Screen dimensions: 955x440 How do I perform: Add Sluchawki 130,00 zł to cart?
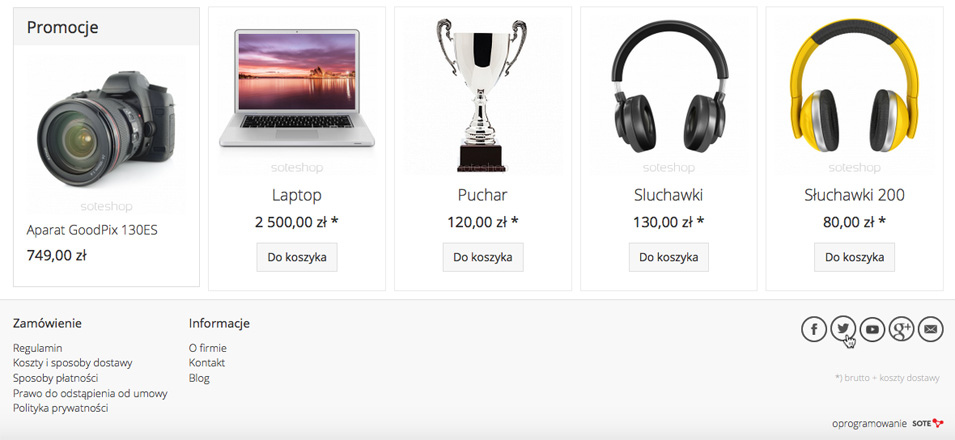669,257
